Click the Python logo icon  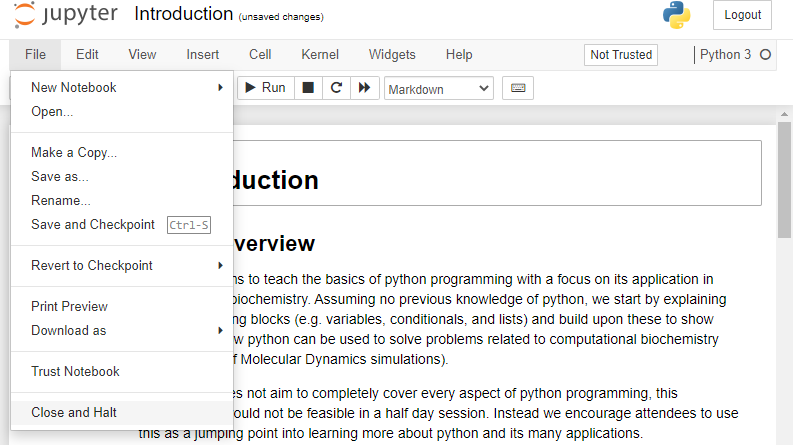click(676, 15)
